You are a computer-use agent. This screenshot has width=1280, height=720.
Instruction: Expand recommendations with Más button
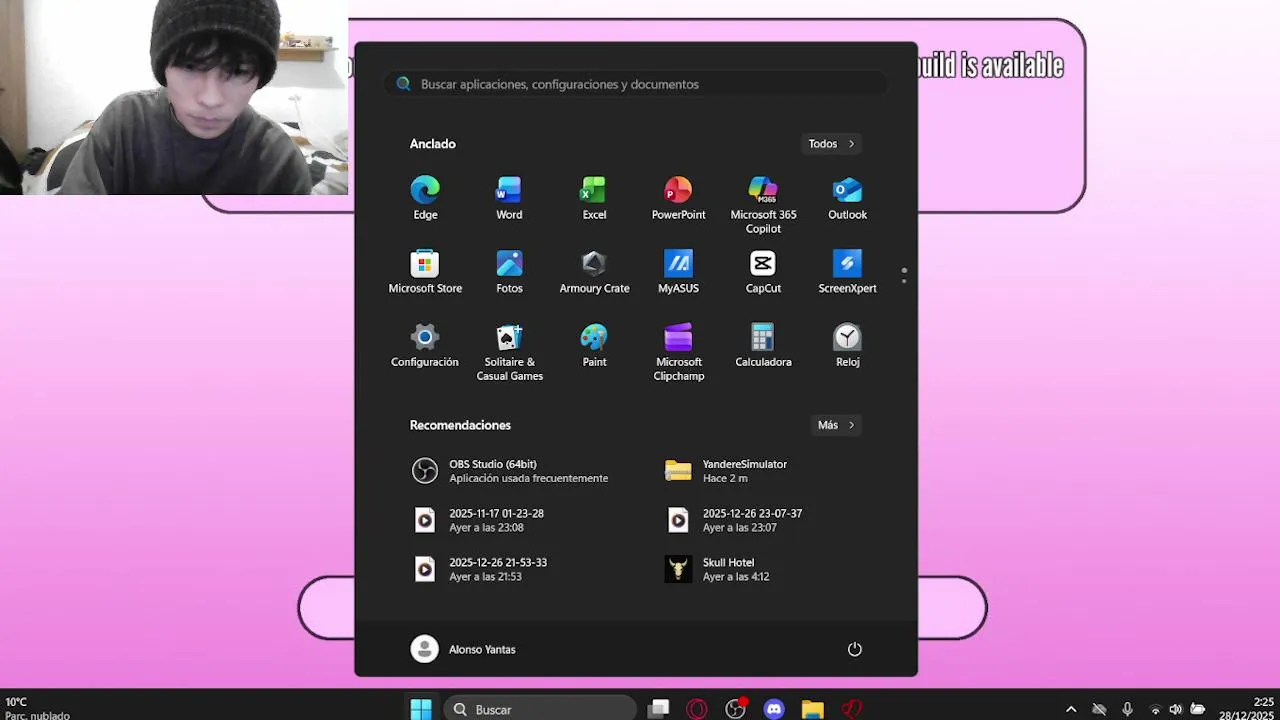pyautogui.click(x=836, y=425)
